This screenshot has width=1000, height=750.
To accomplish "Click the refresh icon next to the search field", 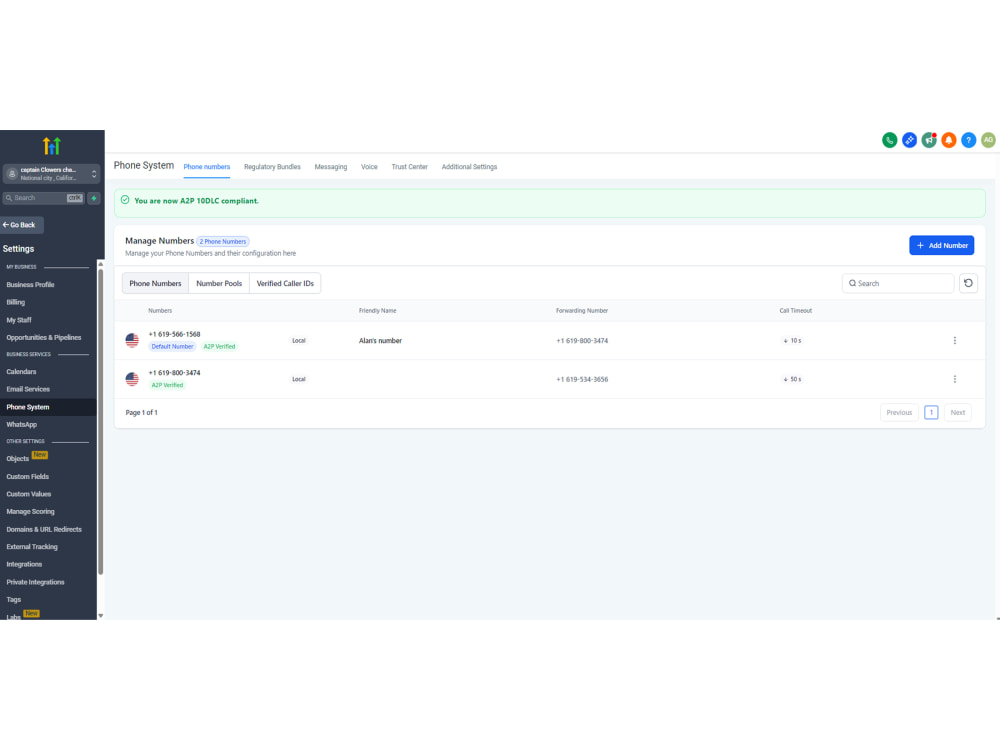I will (x=968, y=283).
